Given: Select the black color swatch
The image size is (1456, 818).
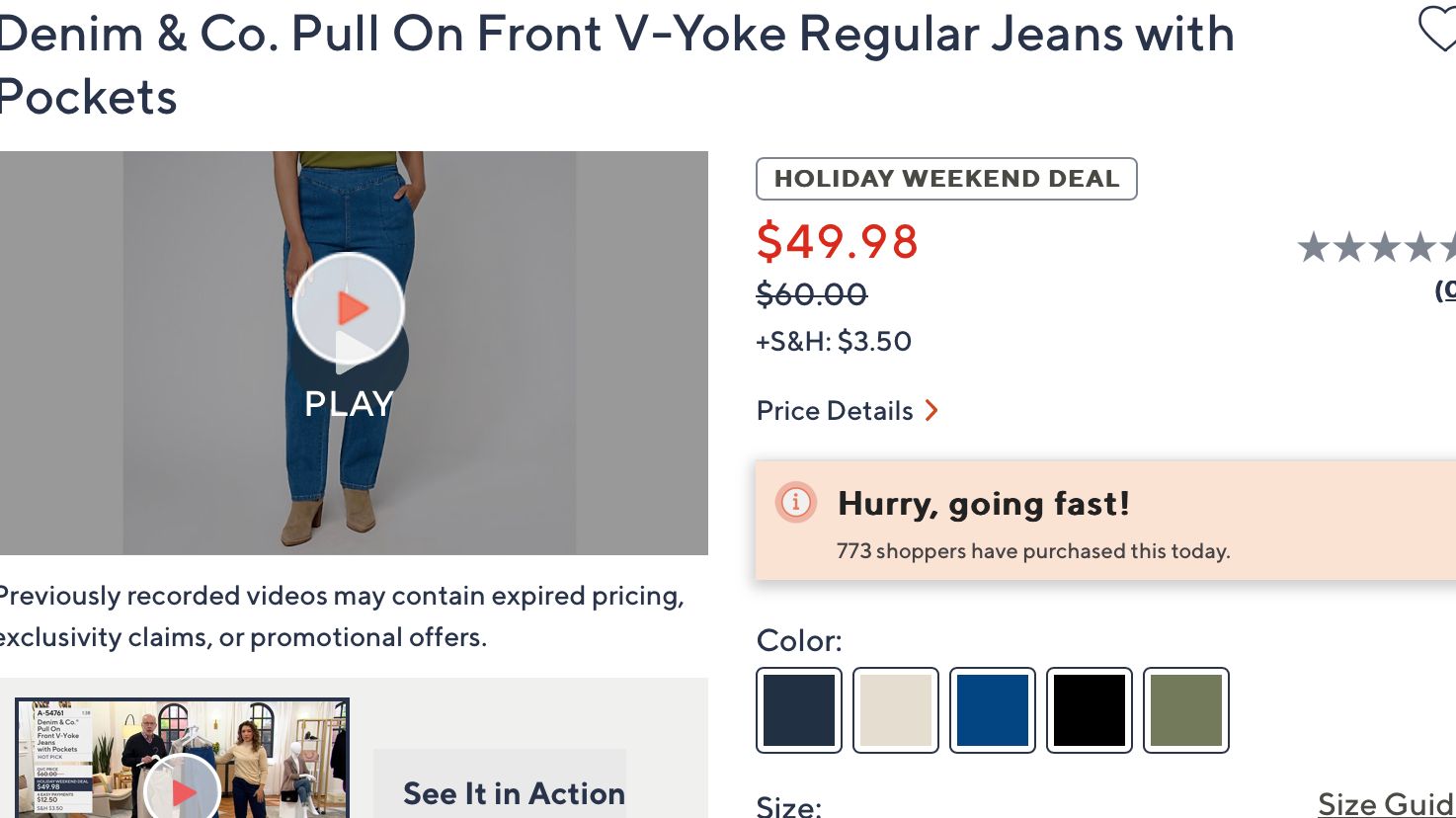Looking at the screenshot, I should click(x=1090, y=709).
